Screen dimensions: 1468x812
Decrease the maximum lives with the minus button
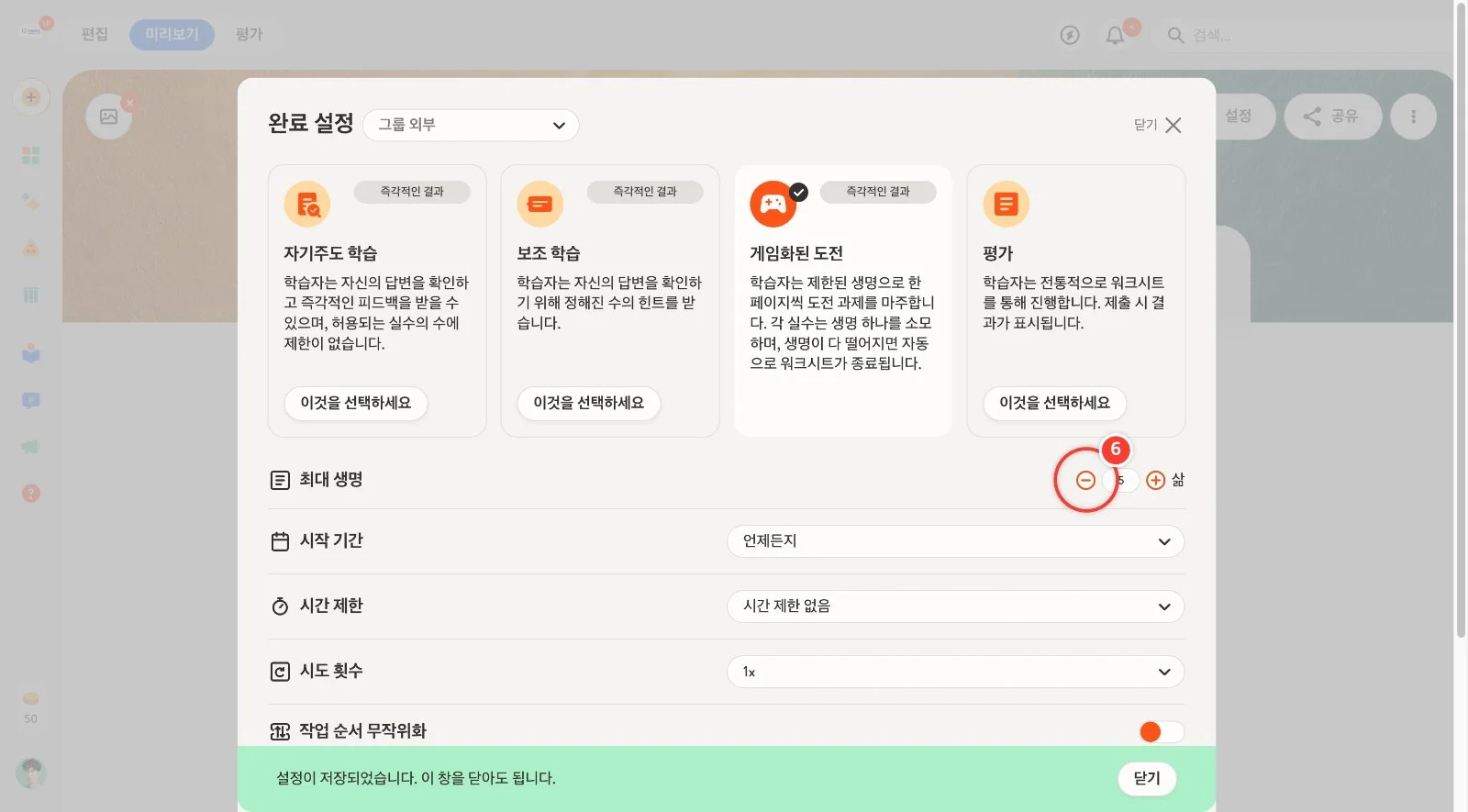tap(1085, 480)
